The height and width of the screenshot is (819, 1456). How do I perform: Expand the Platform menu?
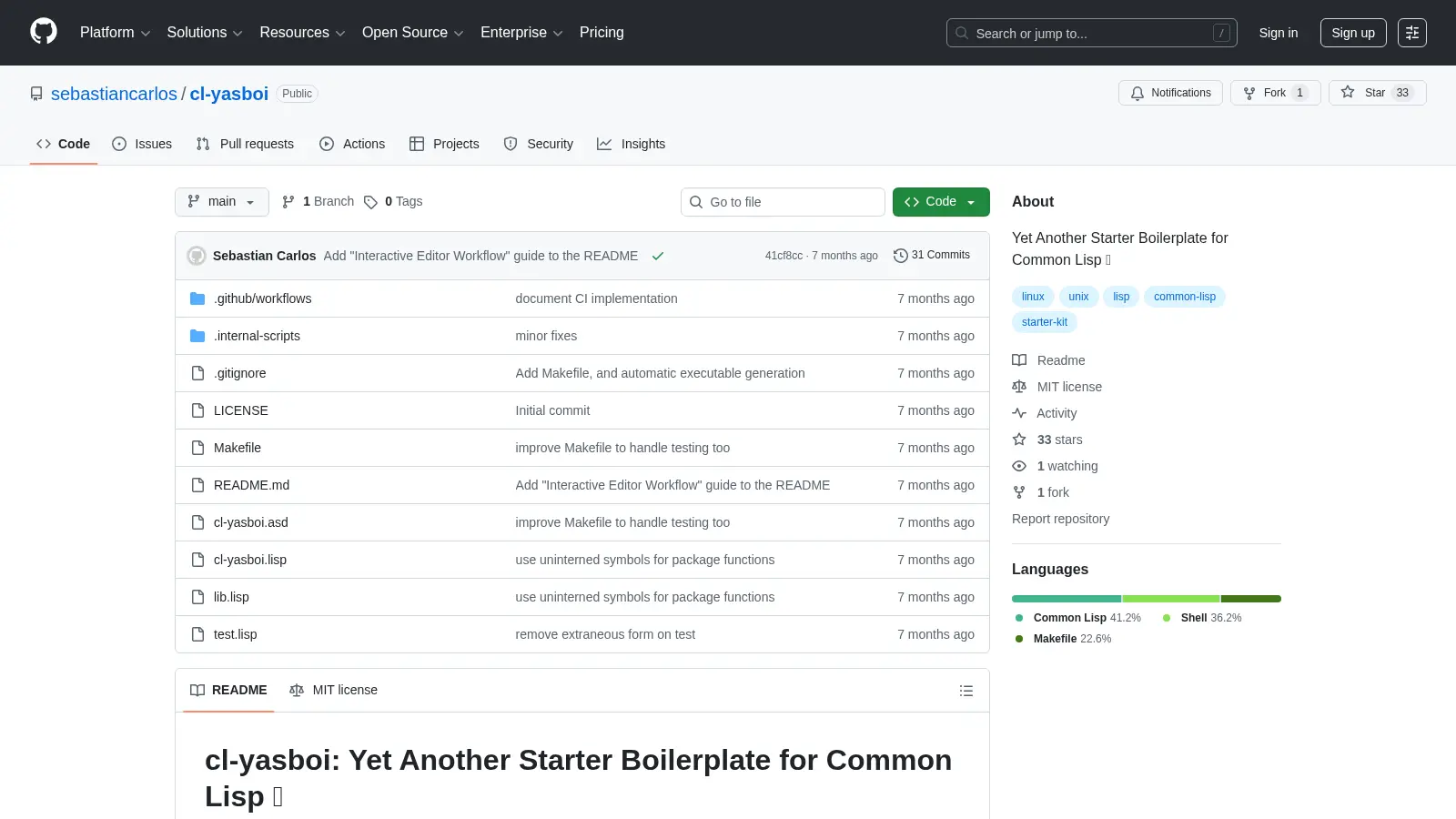pyautogui.click(x=115, y=33)
